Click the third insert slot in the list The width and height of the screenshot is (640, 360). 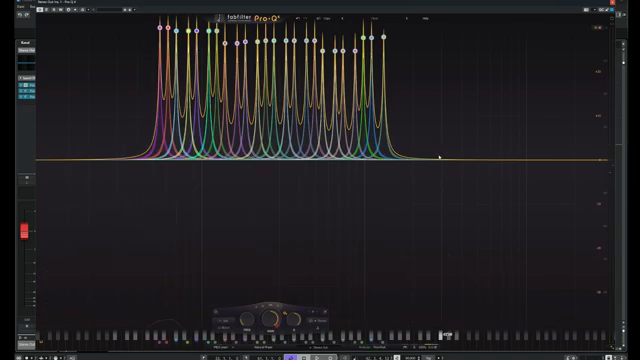point(27,97)
